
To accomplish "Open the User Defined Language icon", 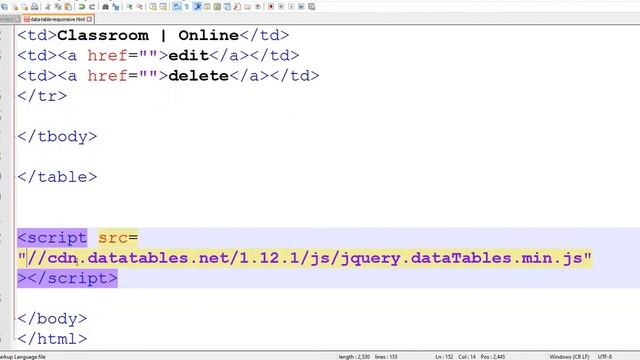I will (207, 7).
